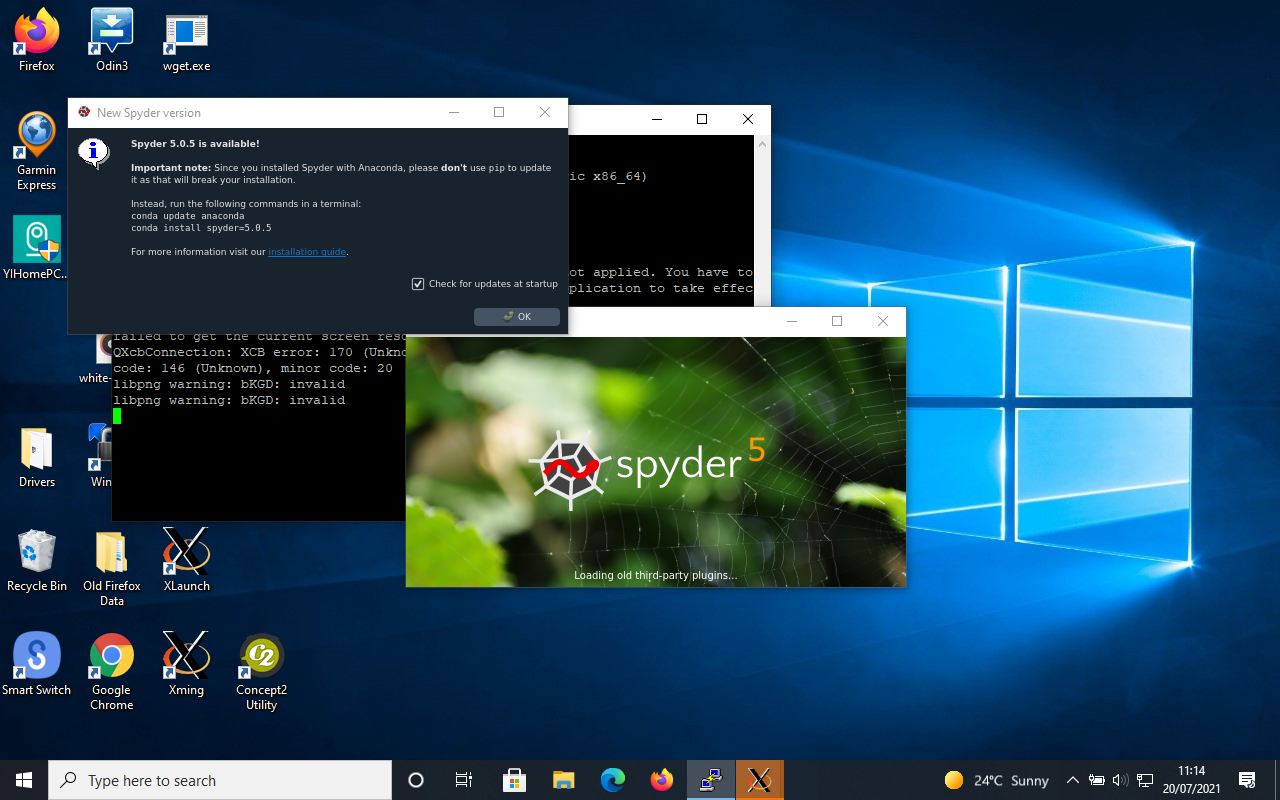This screenshot has height=800, width=1280.
Task: Click the green terminal cursor line
Action: [117, 416]
